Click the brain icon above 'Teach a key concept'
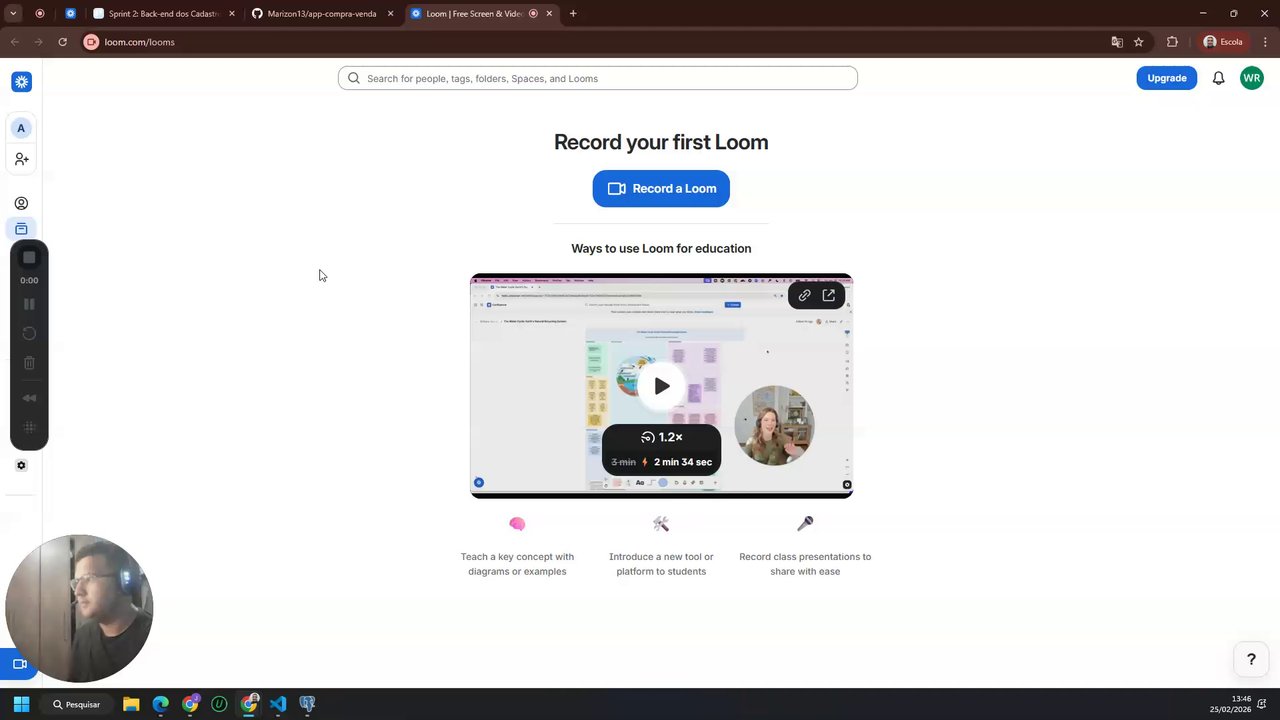The height and width of the screenshot is (720, 1280). [x=517, y=523]
